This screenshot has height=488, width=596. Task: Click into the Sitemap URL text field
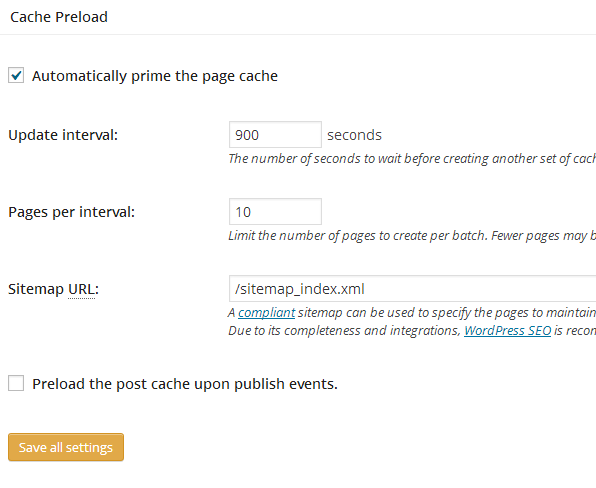(x=412, y=288)
